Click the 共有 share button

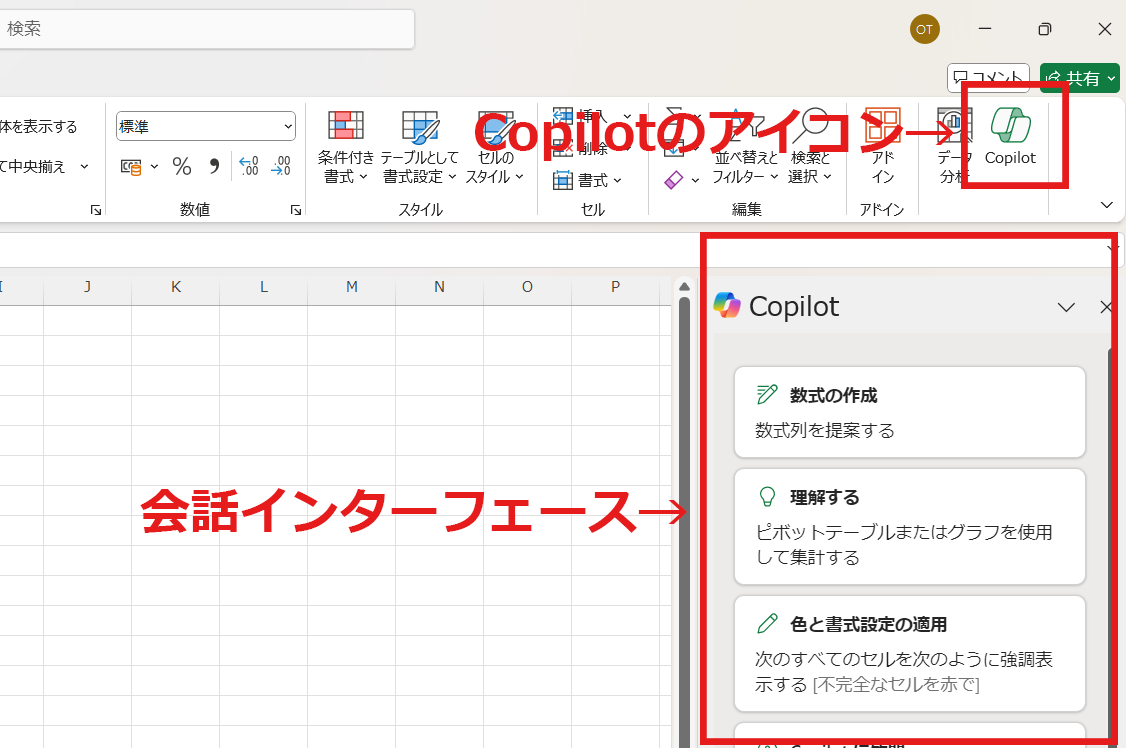(x=1073, y=78)
